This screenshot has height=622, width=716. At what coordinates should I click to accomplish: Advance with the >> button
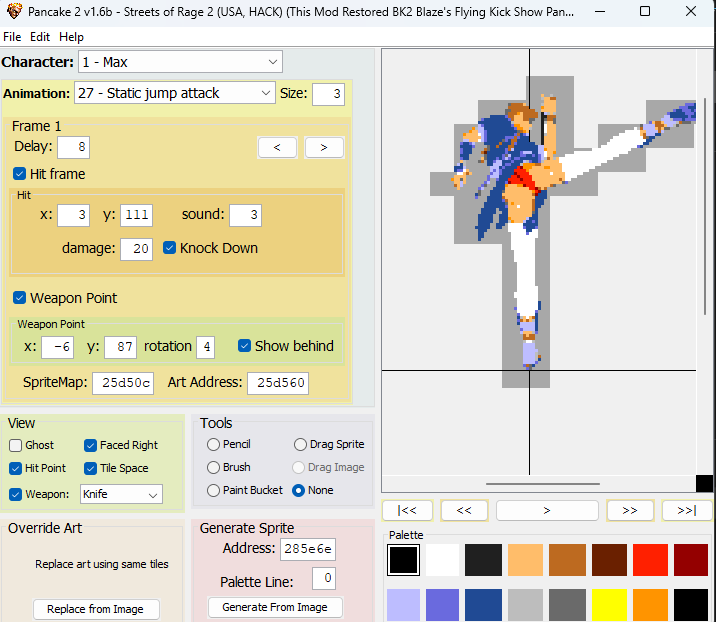[x=629, y=510]
